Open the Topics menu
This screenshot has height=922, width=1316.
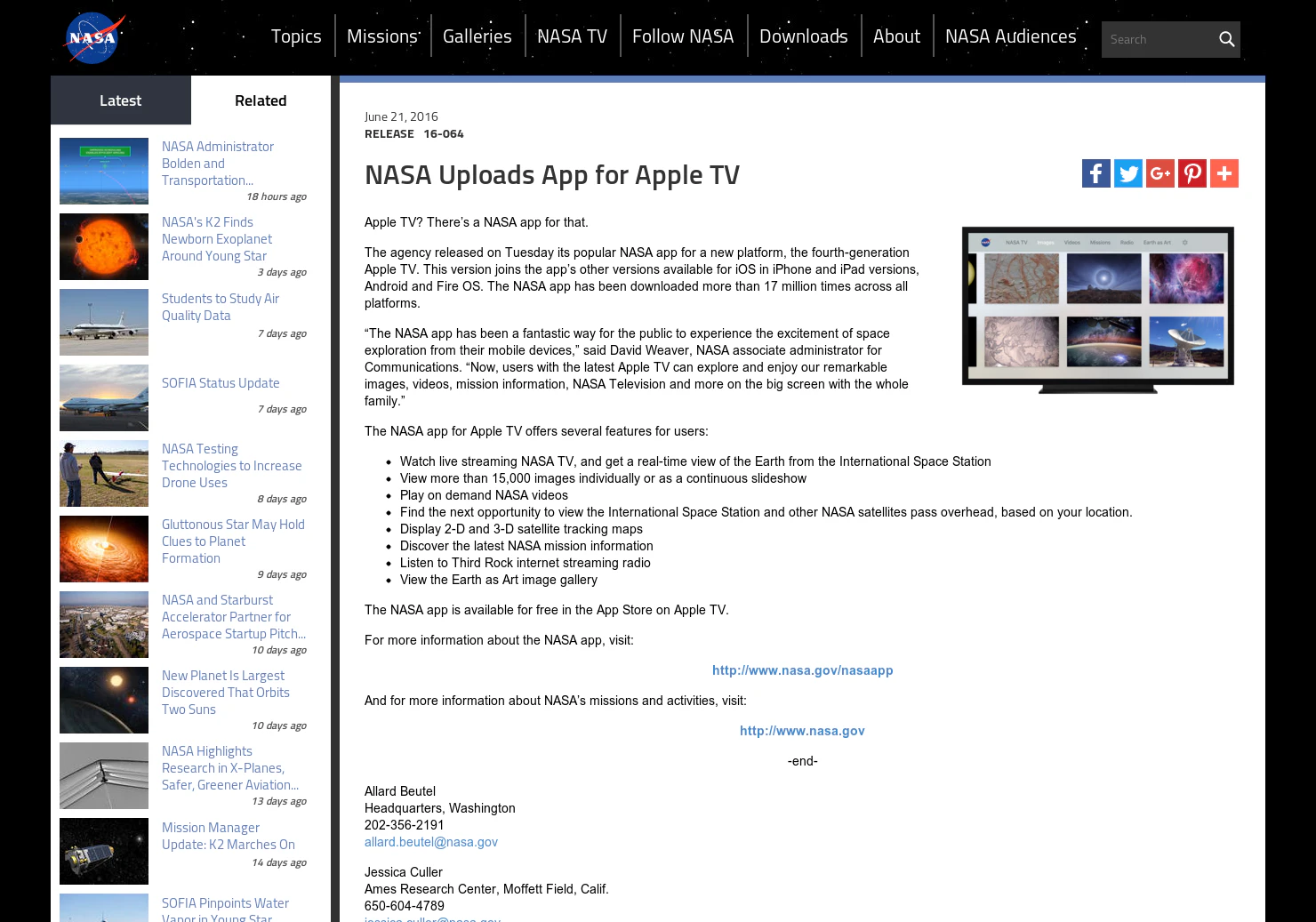(296, 36)
